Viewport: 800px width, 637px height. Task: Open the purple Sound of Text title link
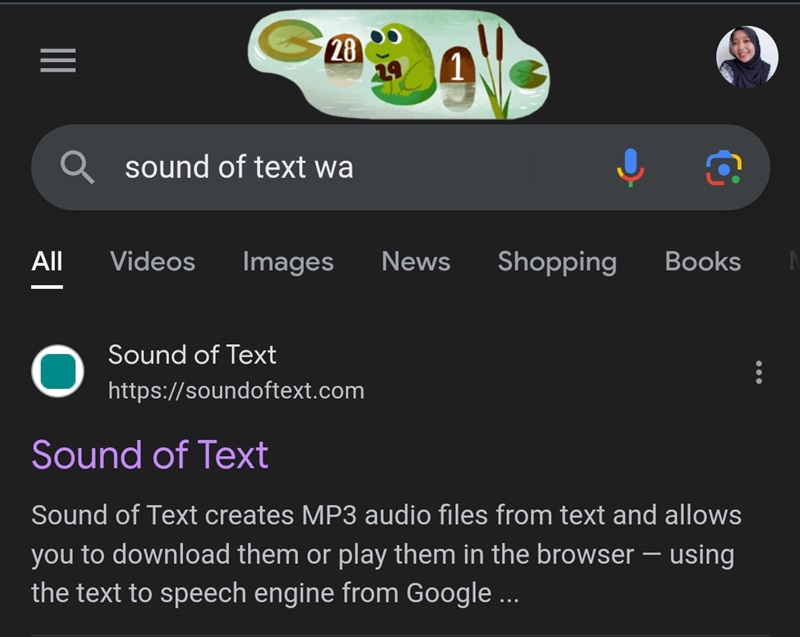(150, 455)
